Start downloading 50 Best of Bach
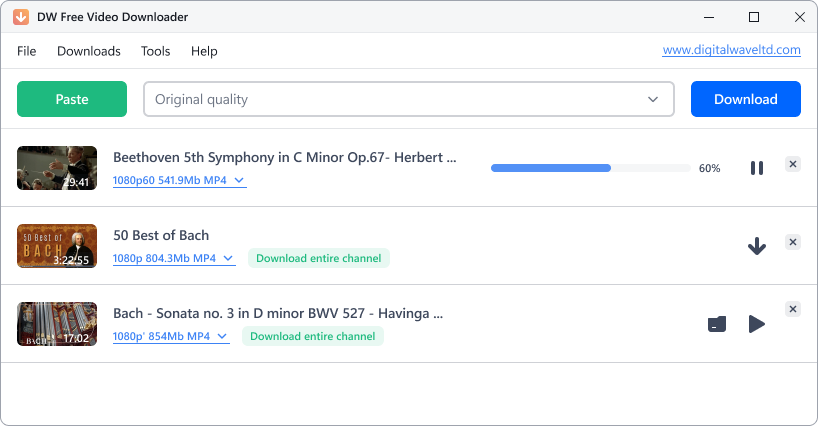This screenshot has width=818, height=426. (x=757, y=246)
